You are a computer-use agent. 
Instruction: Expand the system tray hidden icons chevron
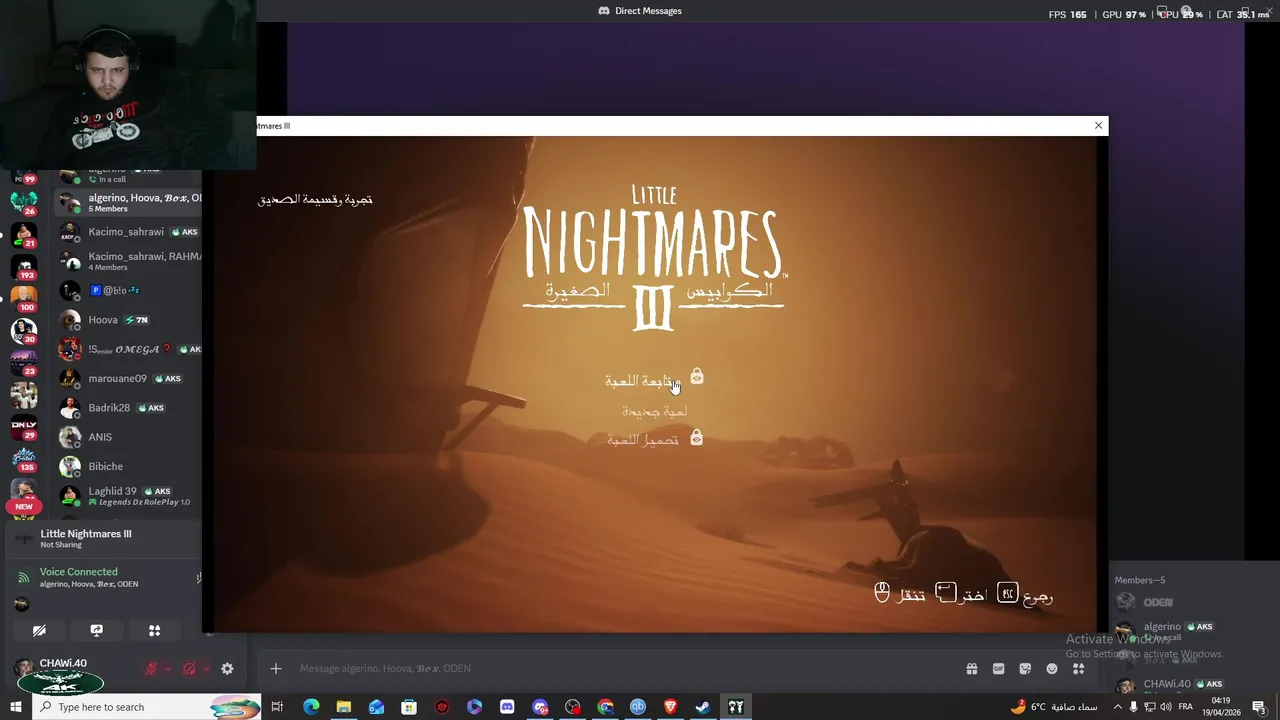coord(1117,707)
